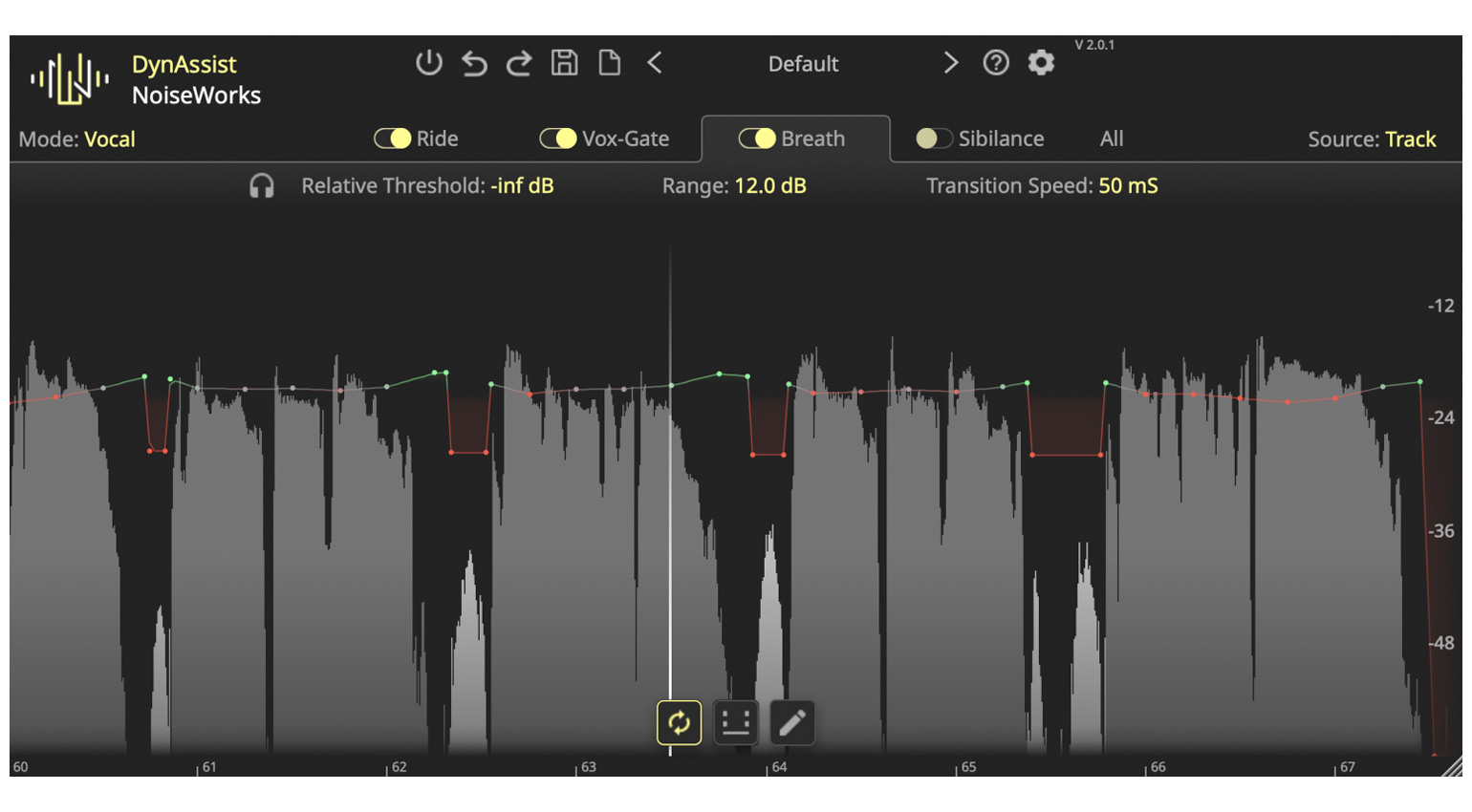Screen dimensions: 1472x812
Task: Redo the last undone change
Action: pos(519,63)
